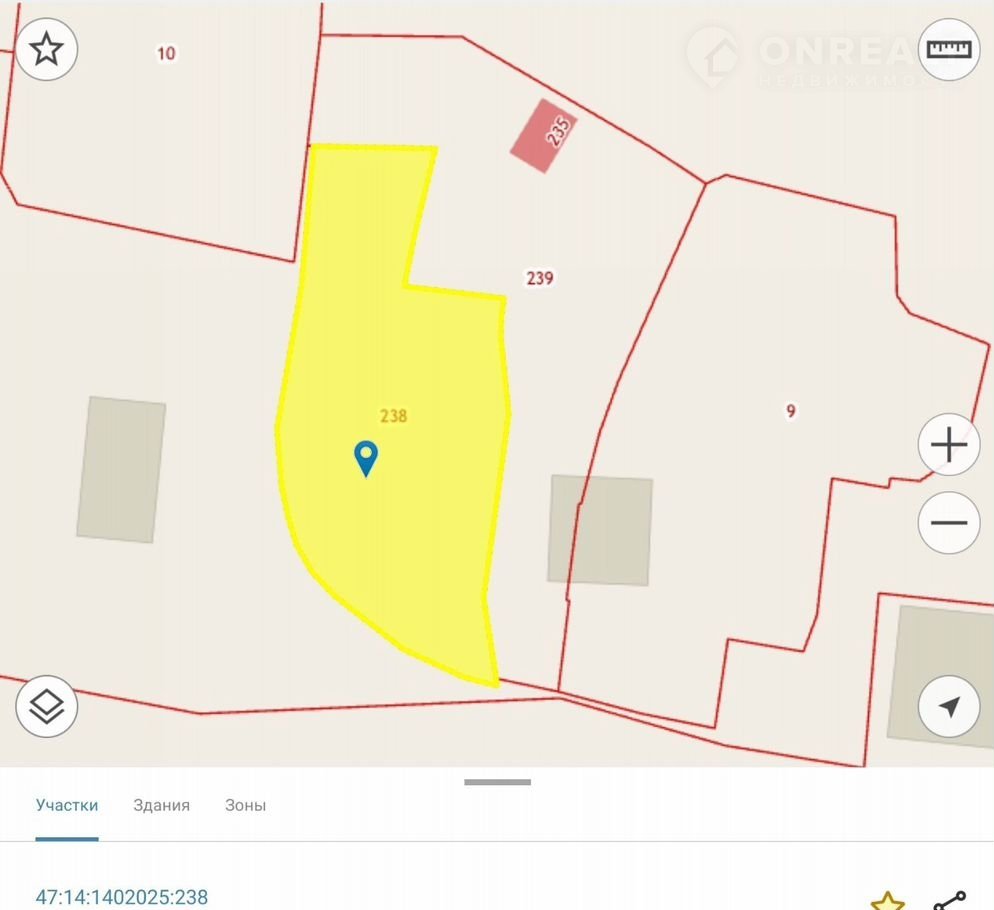The image size is (994, 910).
Task: Open the ruler measurement tool
Action: click(949, 49)
